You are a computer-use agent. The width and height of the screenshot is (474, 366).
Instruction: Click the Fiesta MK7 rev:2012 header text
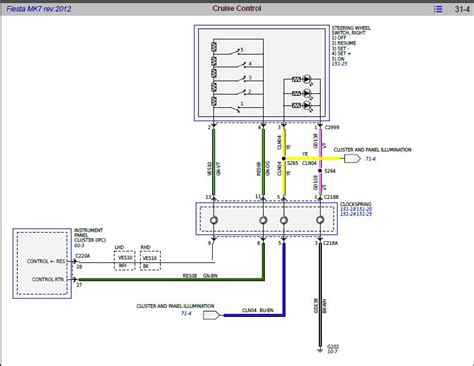coord(39,9)
